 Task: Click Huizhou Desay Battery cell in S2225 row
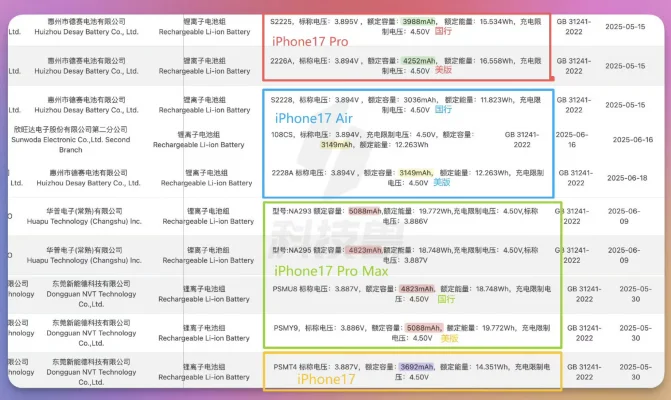tap(86, 27)
